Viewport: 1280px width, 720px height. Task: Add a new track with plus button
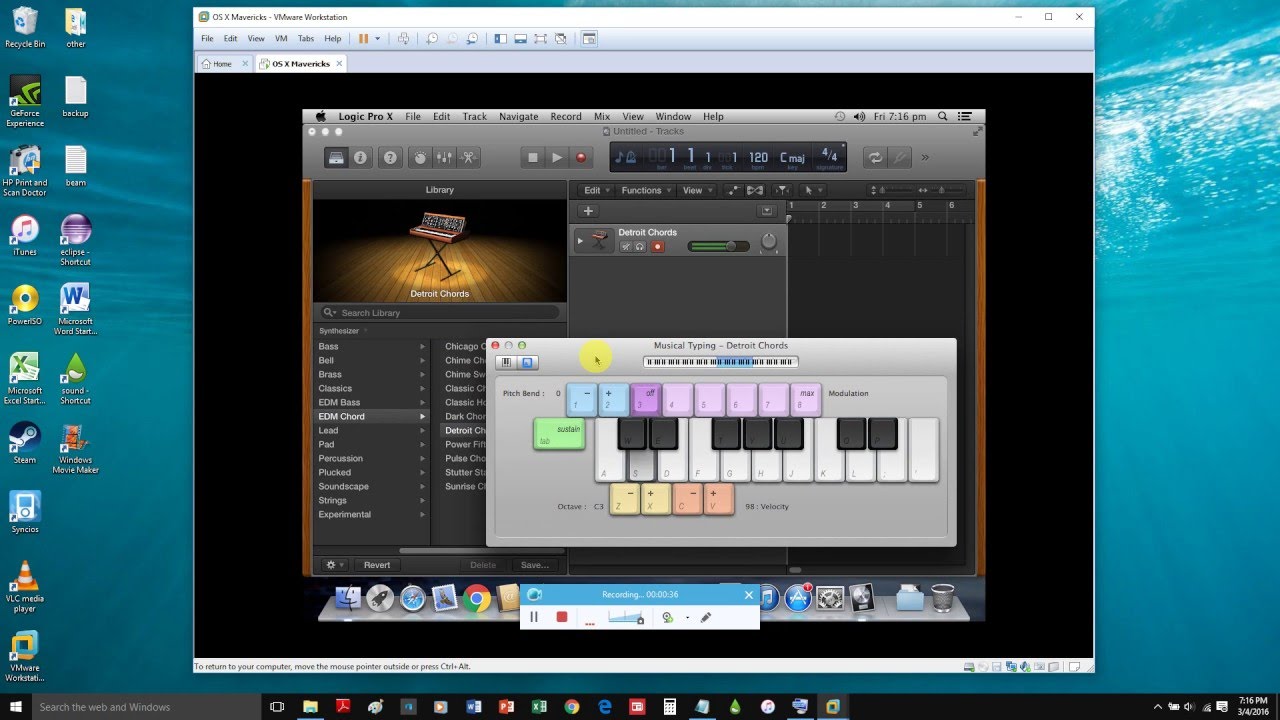coord(588,211)
